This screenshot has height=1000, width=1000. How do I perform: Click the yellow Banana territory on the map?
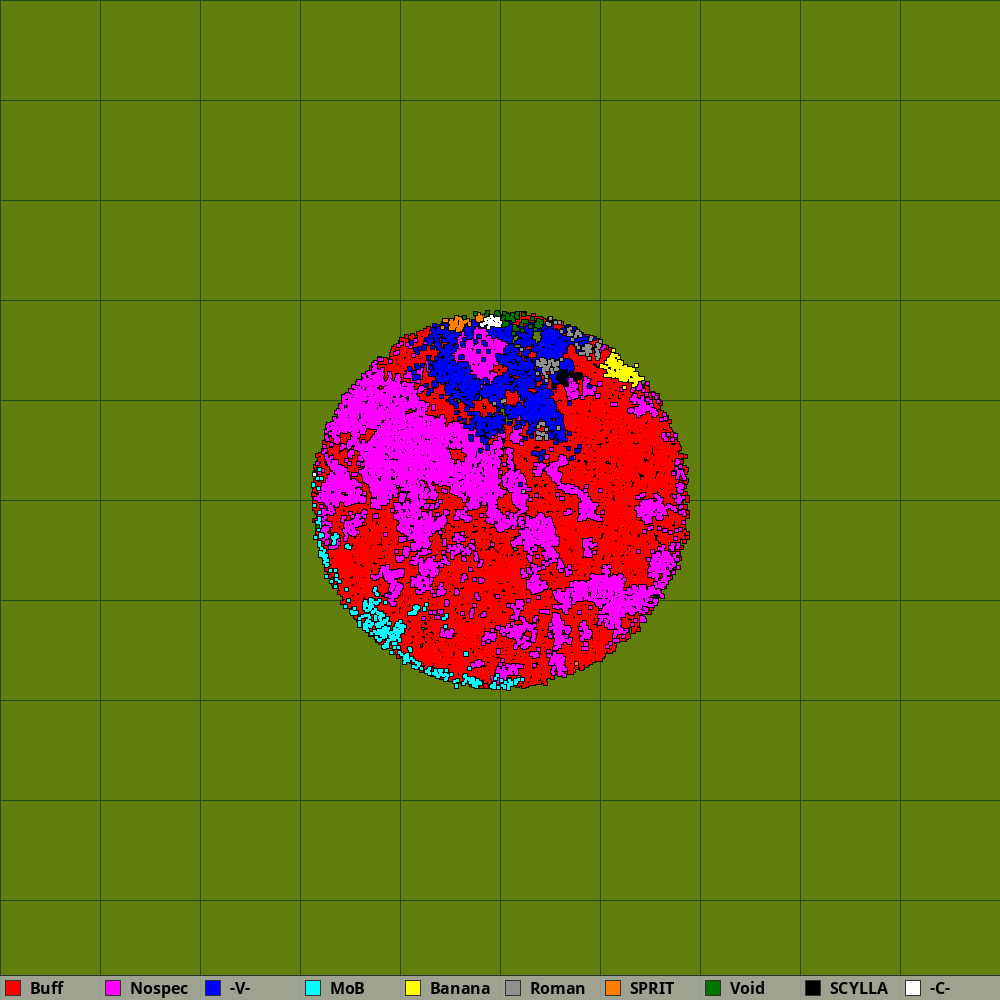pos(620,371)
